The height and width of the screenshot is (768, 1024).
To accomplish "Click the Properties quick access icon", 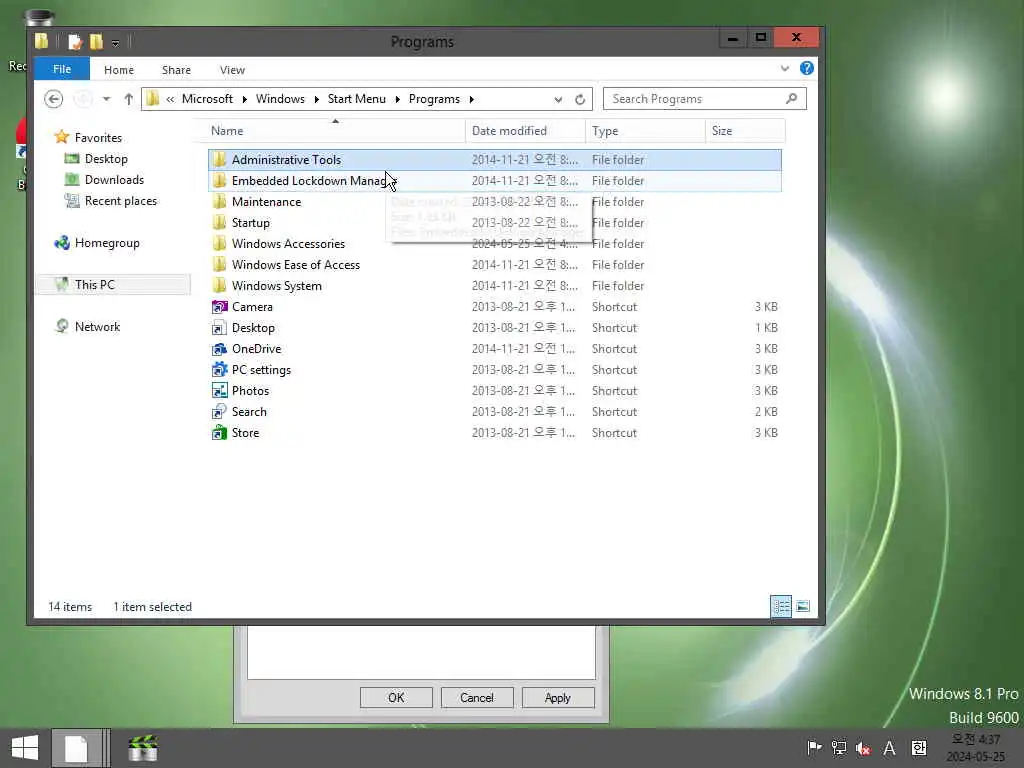I will click(75, 42).
